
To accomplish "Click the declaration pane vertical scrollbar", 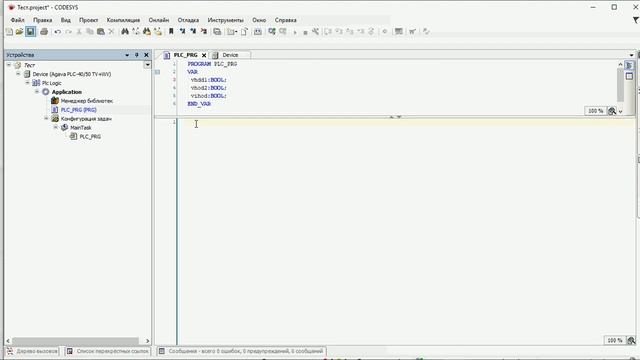I will (x=620, y=85).
